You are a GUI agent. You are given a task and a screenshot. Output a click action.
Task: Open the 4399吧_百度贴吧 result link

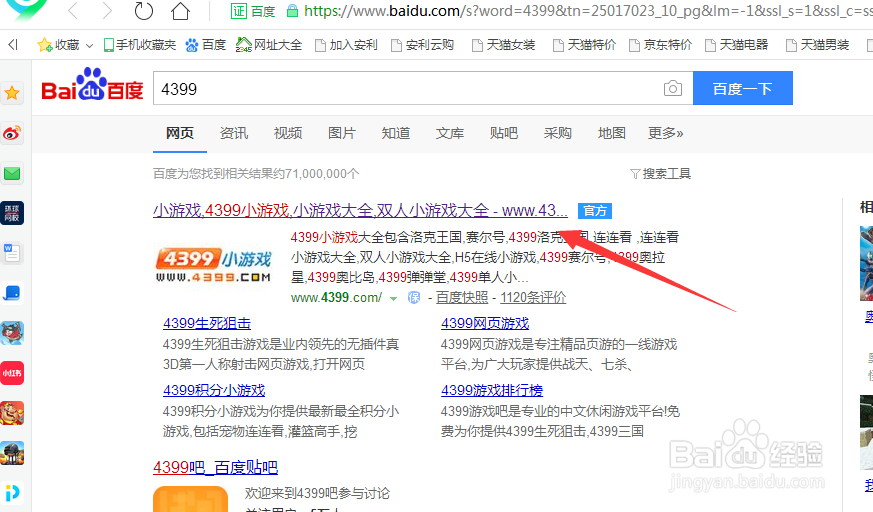pos(215,467)
